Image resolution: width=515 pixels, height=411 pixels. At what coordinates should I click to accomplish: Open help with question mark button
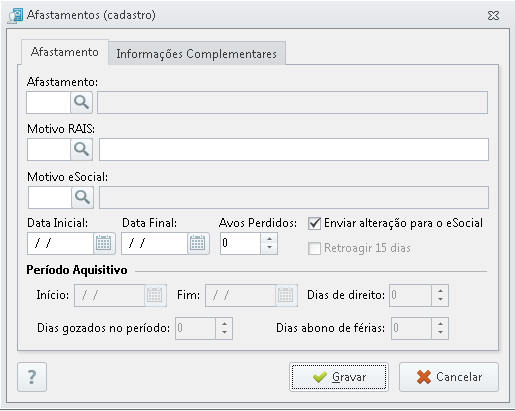(32, 377)
